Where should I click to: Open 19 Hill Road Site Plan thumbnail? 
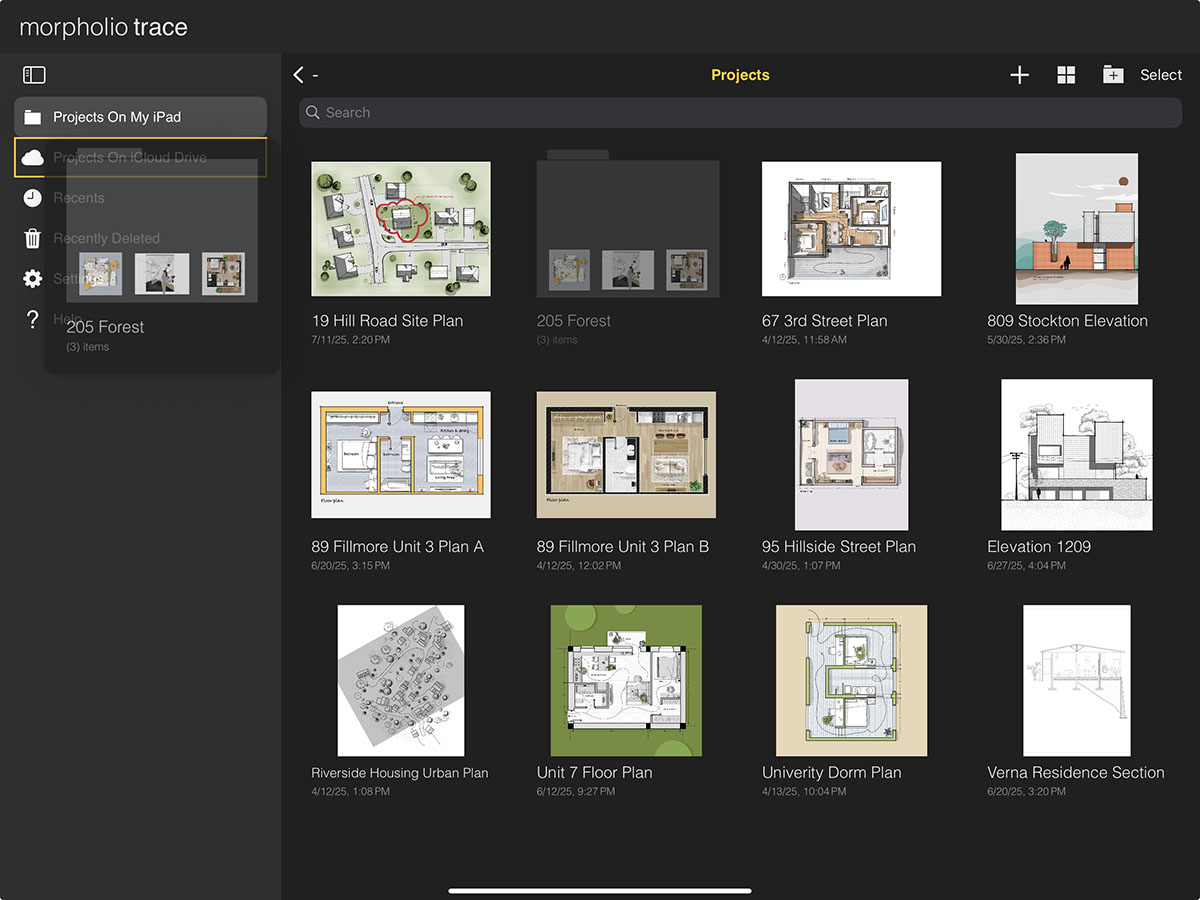[401, 229]
